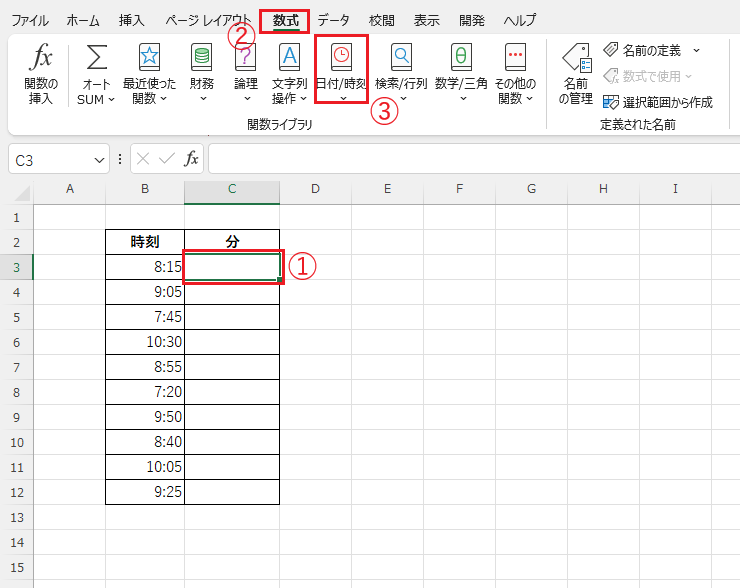Select the 時刻 header cell

(145, 242)
